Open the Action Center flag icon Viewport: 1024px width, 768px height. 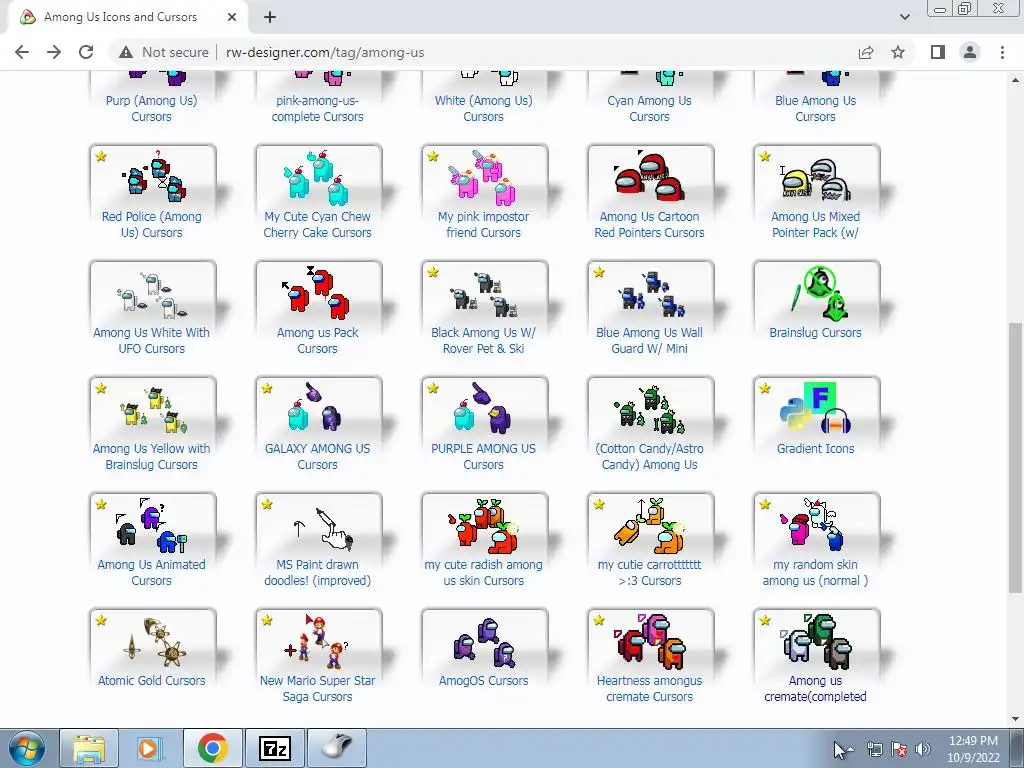point(899,749)
